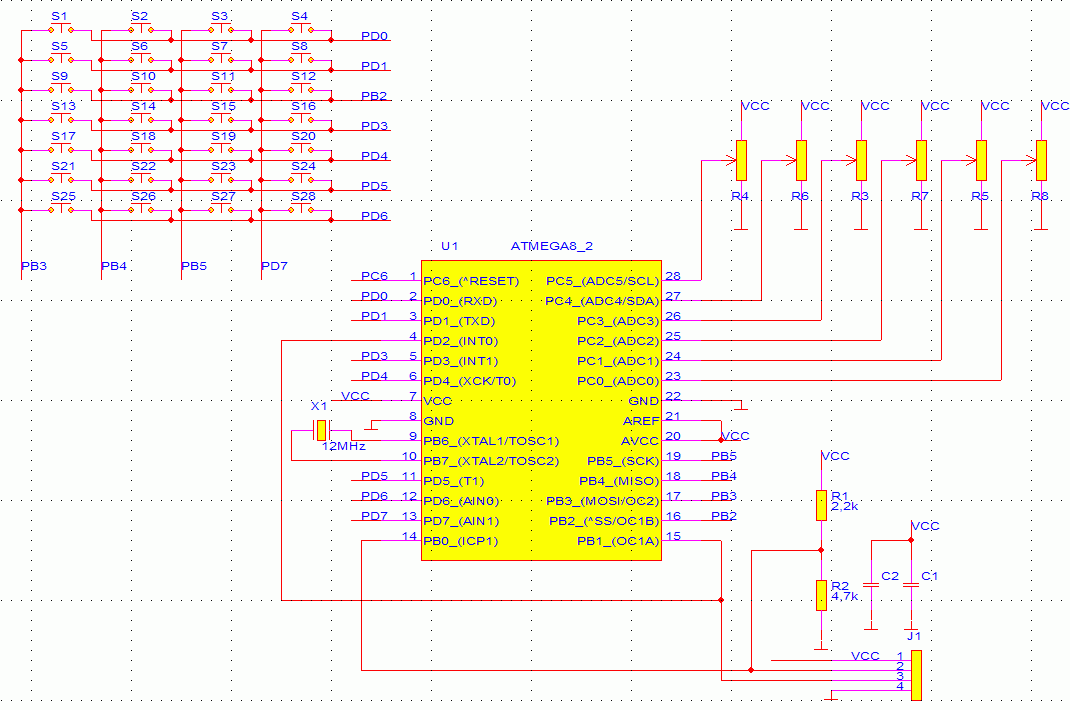Image resolution: width=1070 pixels, height=710 pixels.
Task: Select the 4,7k value text of R2
Action: [x=845, y=596]
